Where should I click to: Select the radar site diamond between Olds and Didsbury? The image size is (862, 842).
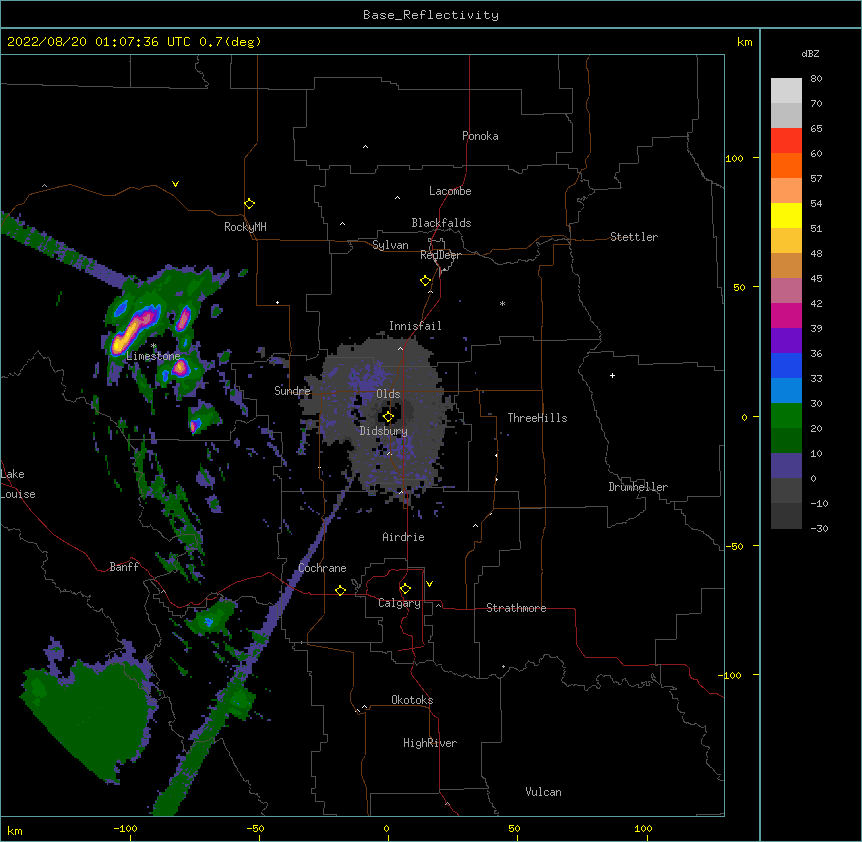coord(388,417)
